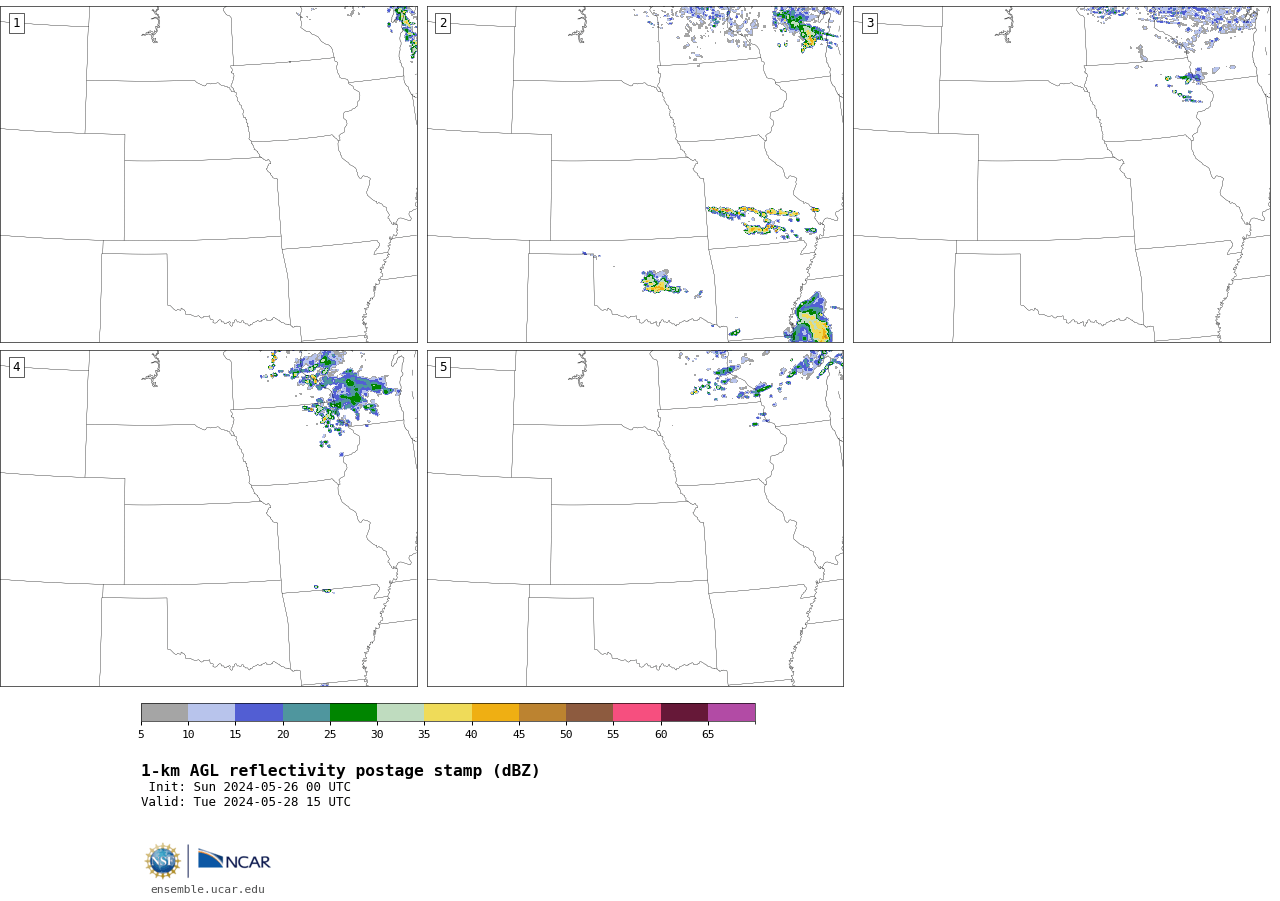Click the colorbar tick label 15
The height and width of the screenshot is (901, 1280).
[x=235, y=735]
